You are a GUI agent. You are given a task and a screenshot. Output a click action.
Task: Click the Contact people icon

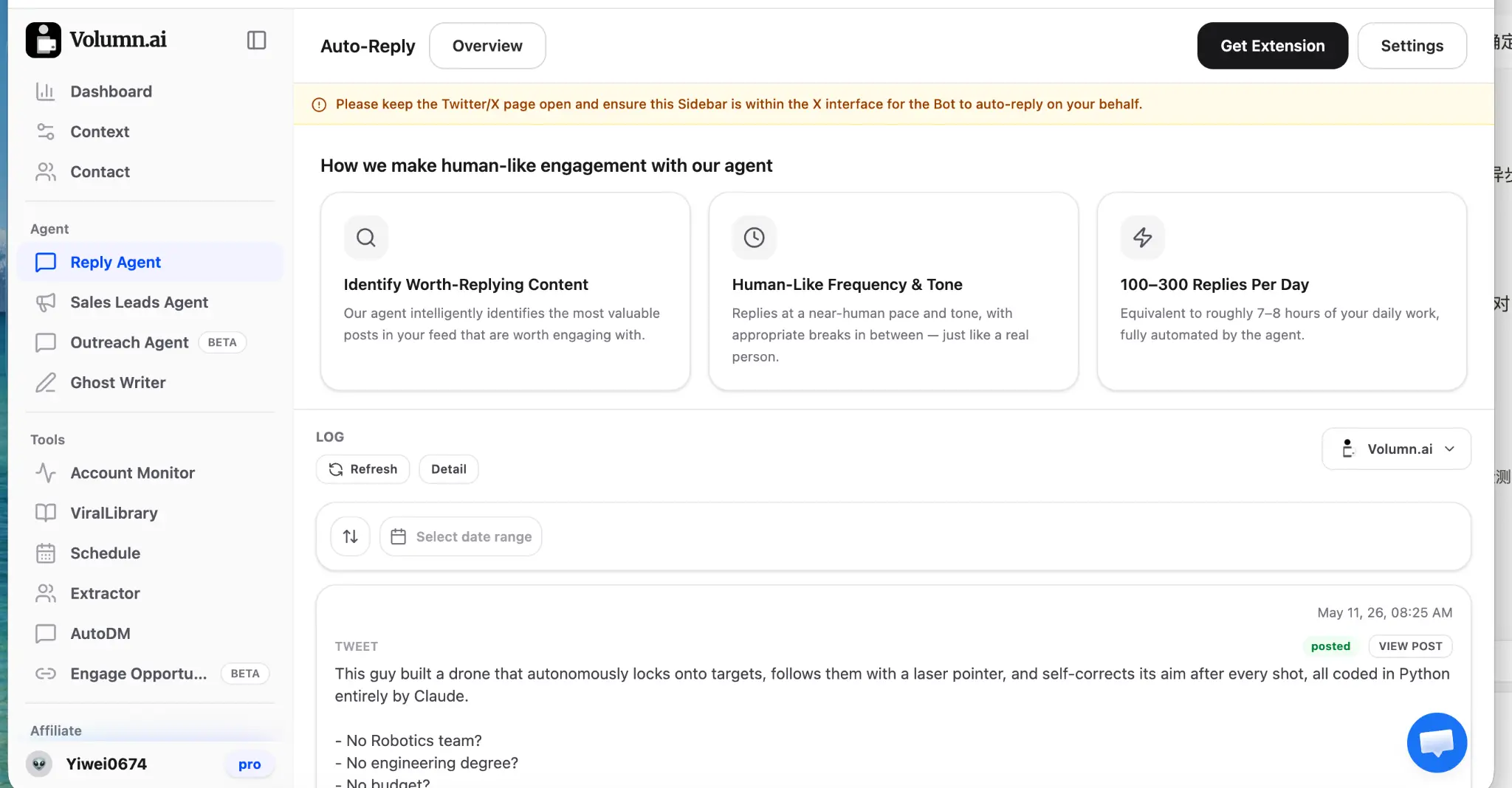pyautogui.click(x=46, y=172)
